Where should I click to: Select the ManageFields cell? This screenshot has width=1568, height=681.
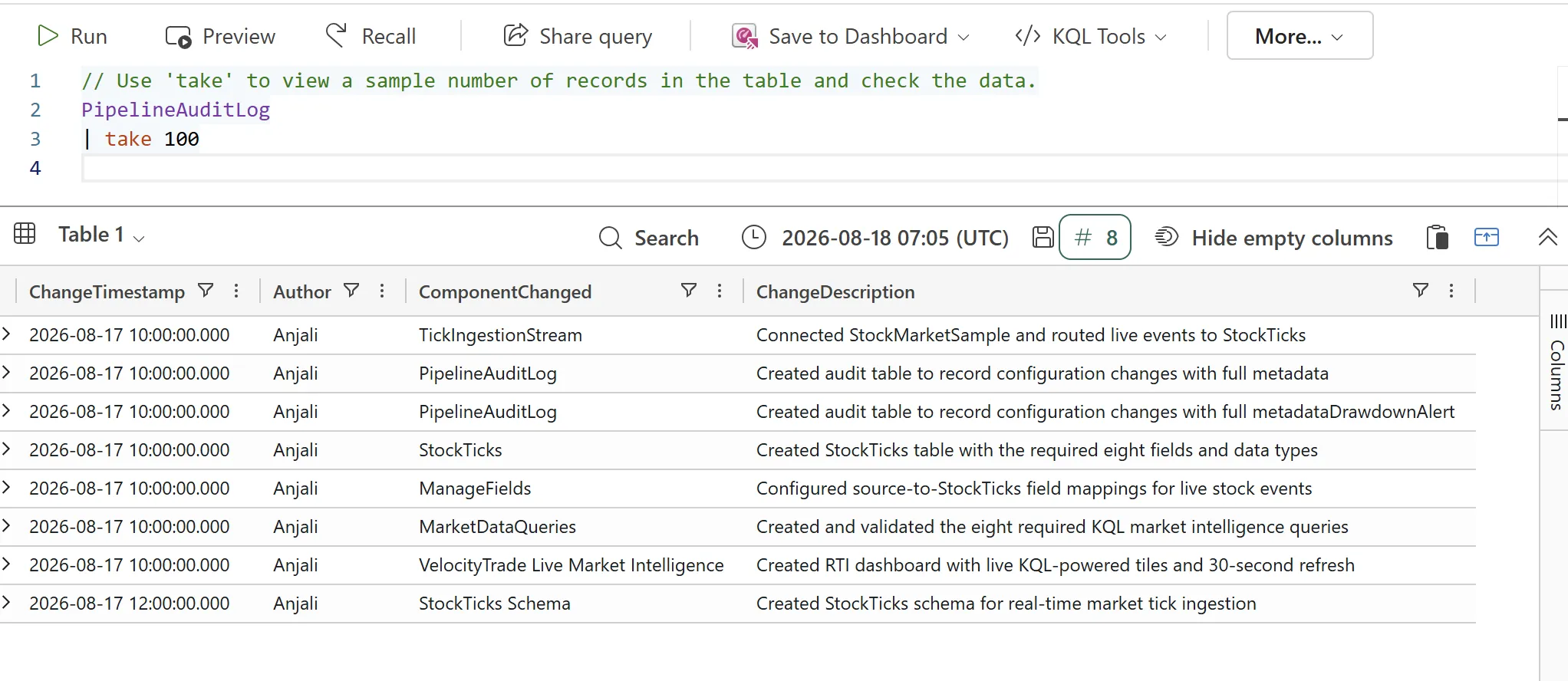coord(475,489)
